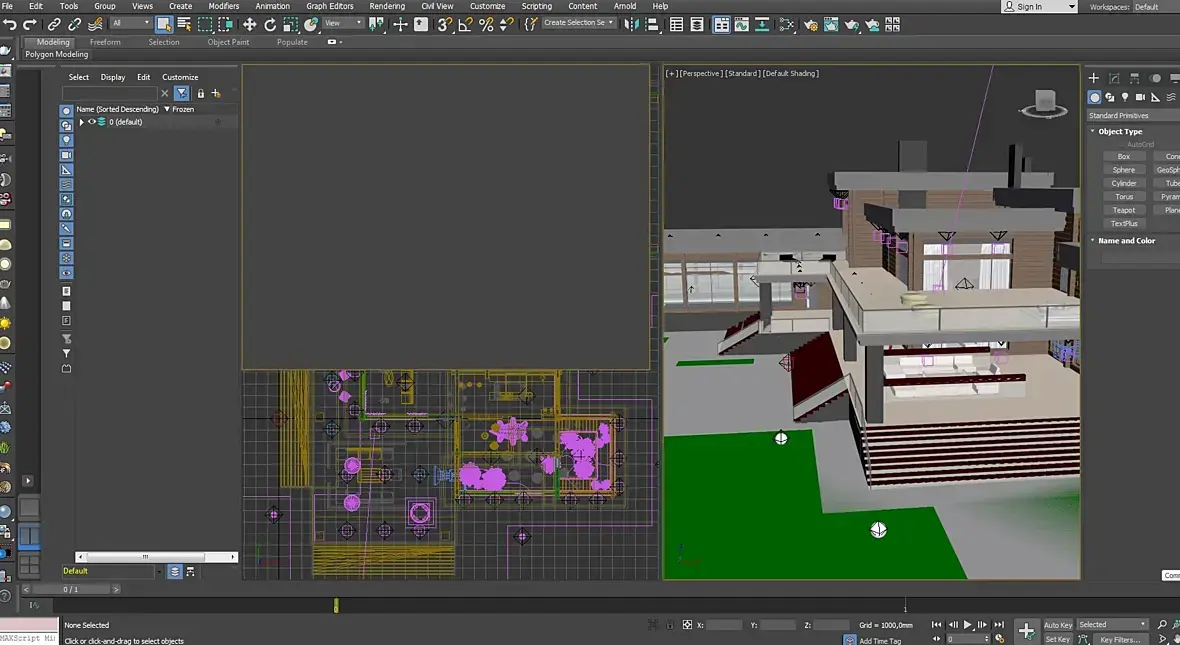Open the selection filter All dropdown
The image size is (1180, 645).
pos(131,23)
